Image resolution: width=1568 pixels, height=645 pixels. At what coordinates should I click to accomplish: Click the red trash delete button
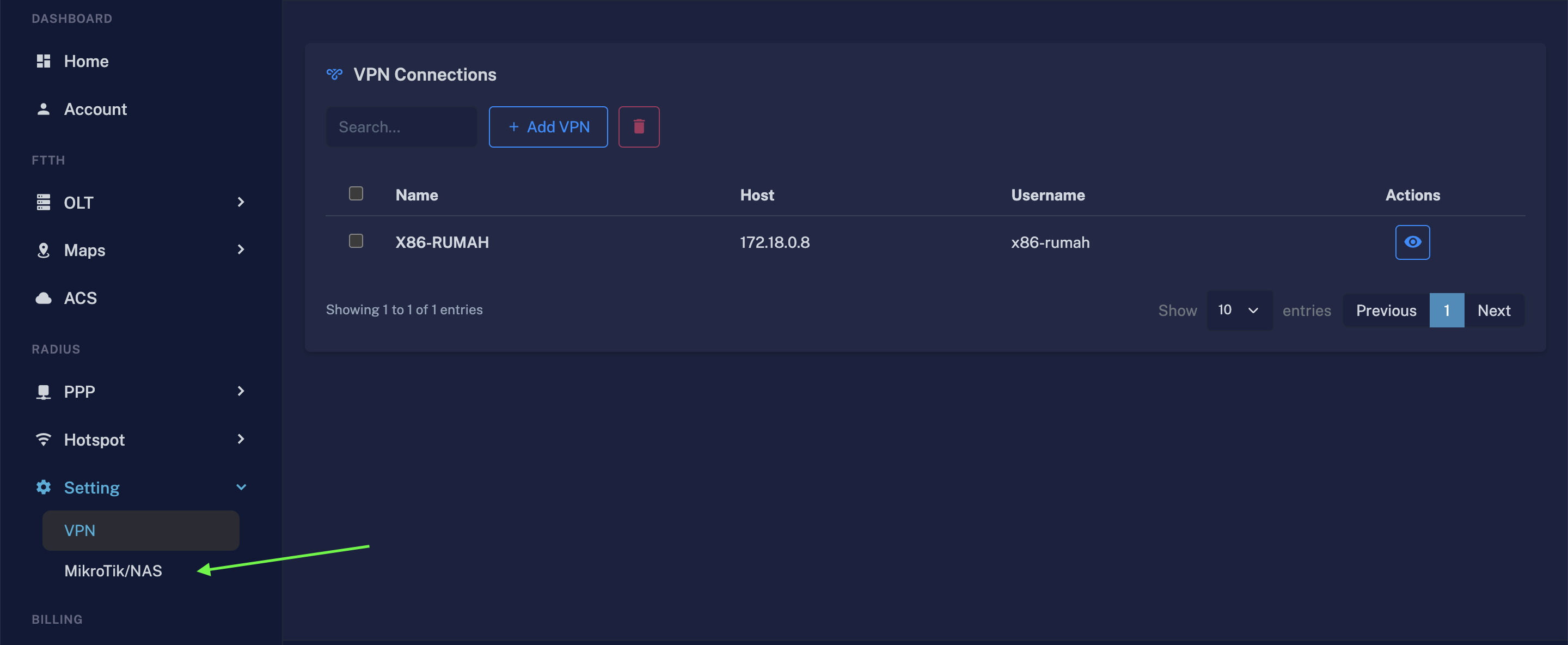[x=639, y=127]
